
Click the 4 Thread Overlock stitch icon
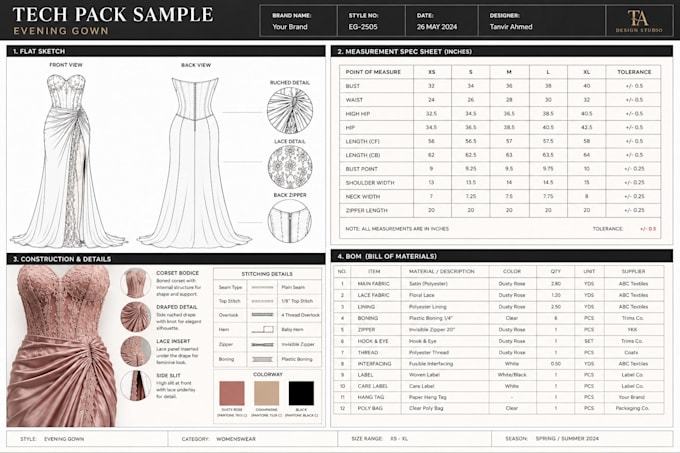tap(262, 315)
